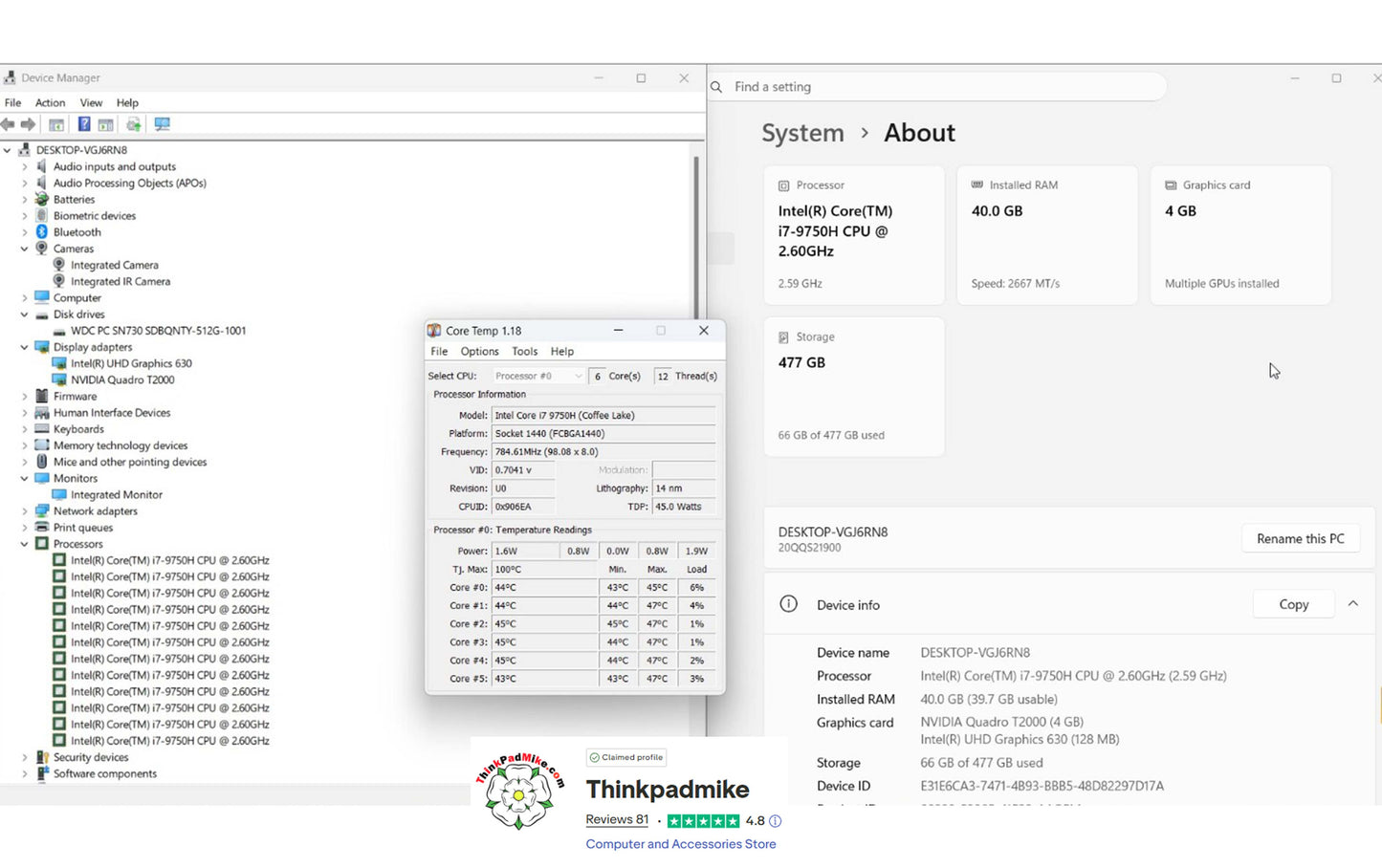The height and width of the screenshot is (868, 1382).
Task: Open the Options menu in Core Temp
Action: click(479, 352)
